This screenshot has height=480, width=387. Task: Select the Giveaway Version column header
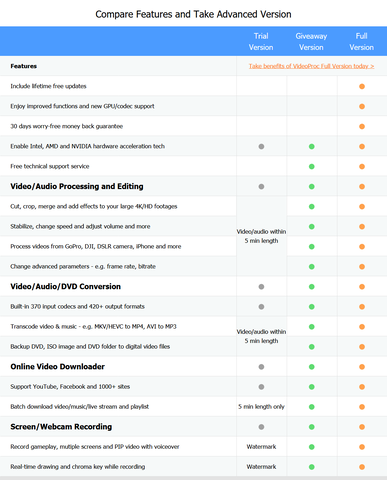[311, 41]
